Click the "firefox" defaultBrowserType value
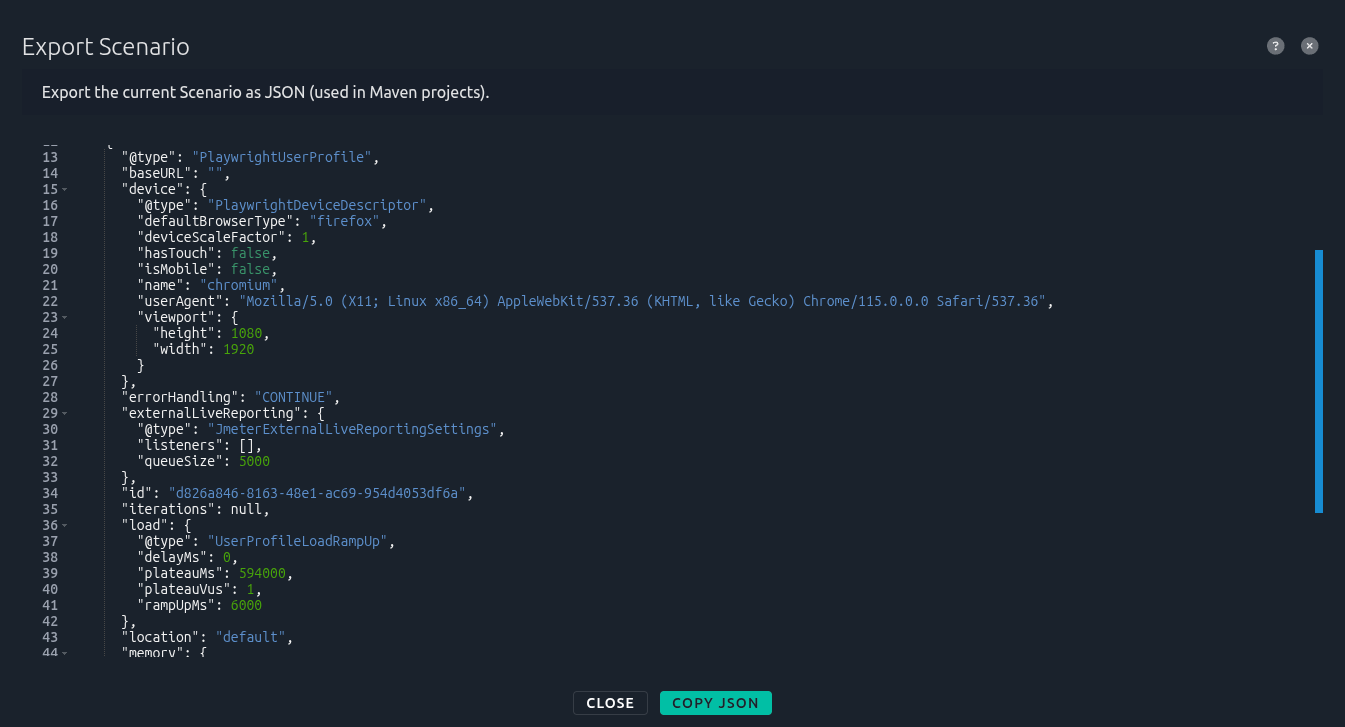The height and width of the screenshot is (727, 1345). tap(344, 221)
